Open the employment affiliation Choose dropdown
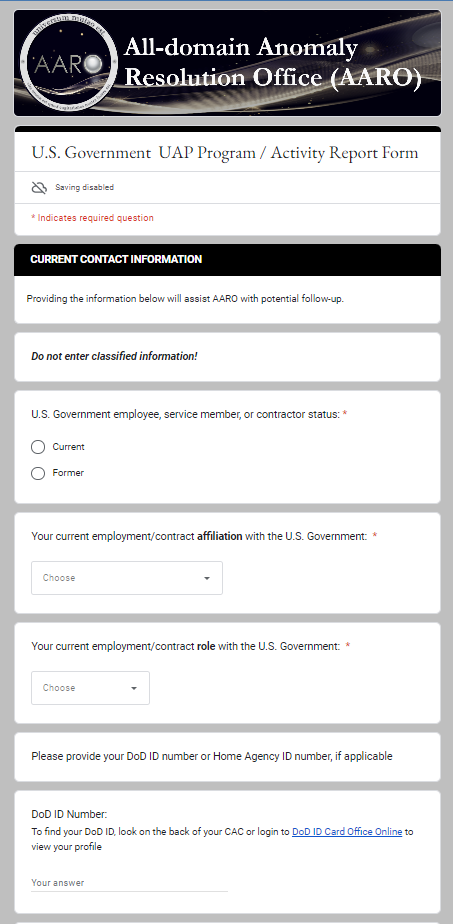 (127, 578)
